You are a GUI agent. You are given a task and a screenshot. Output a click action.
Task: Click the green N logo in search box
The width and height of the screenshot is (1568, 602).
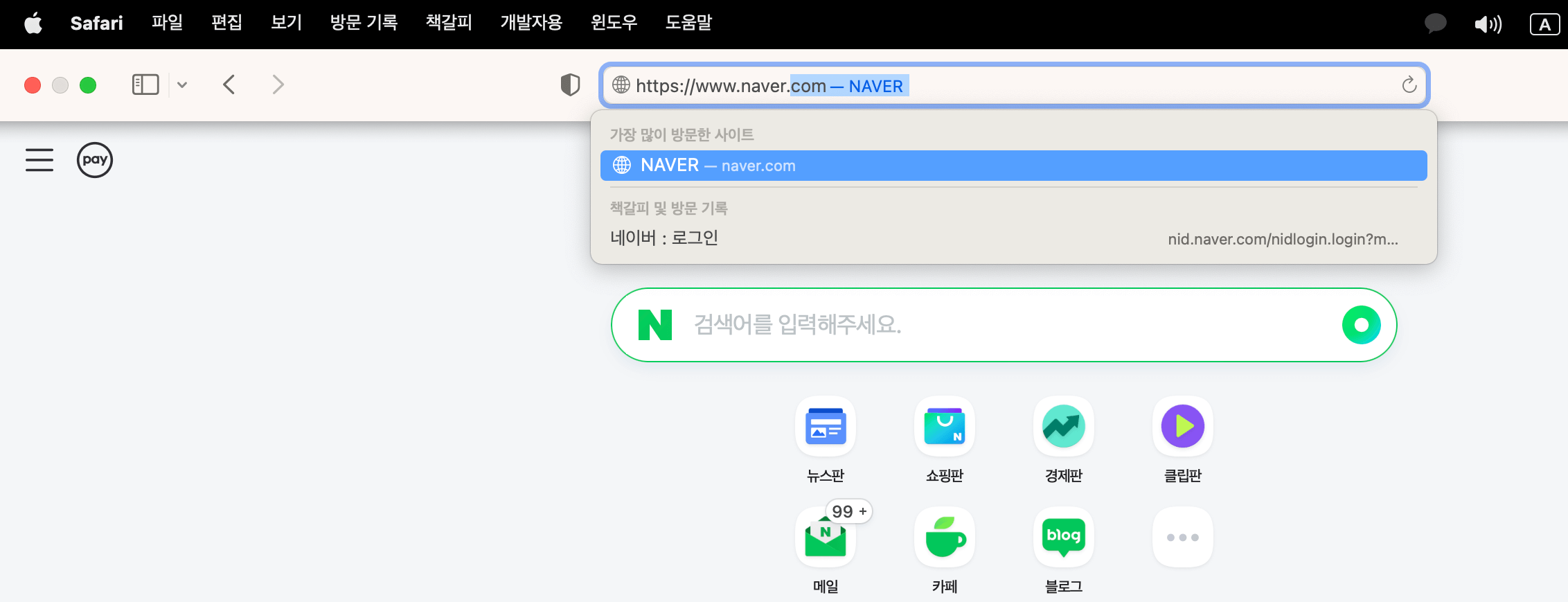655,325
